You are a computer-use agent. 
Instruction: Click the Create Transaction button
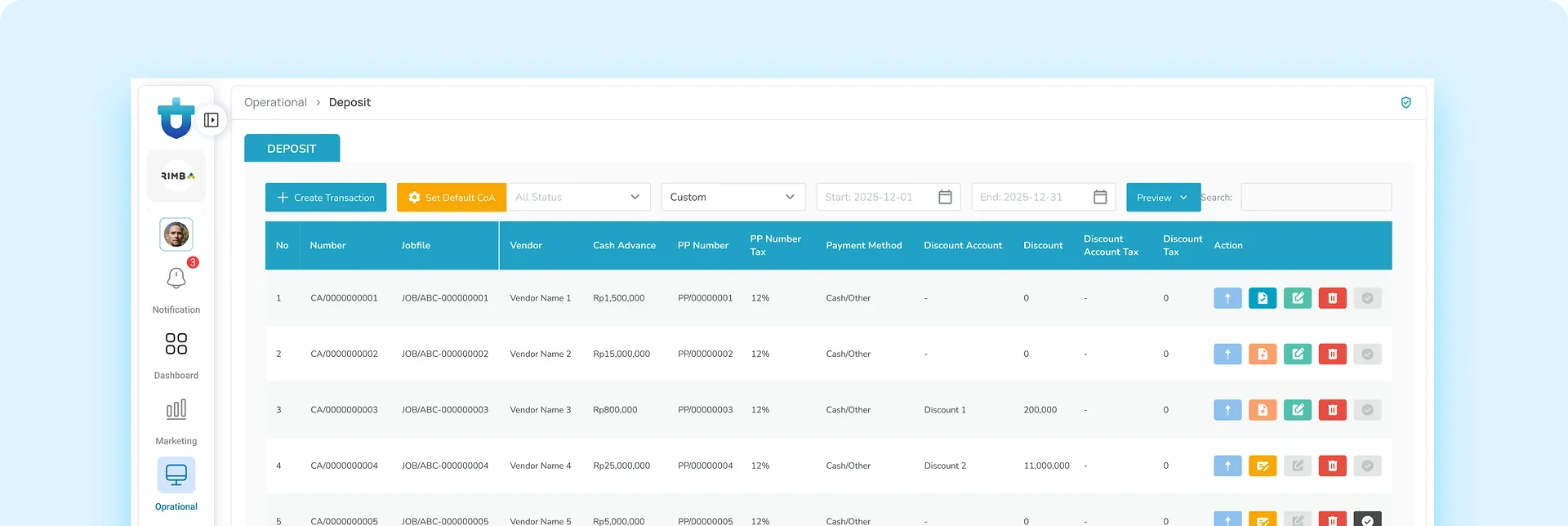click(x=326, y=197)
